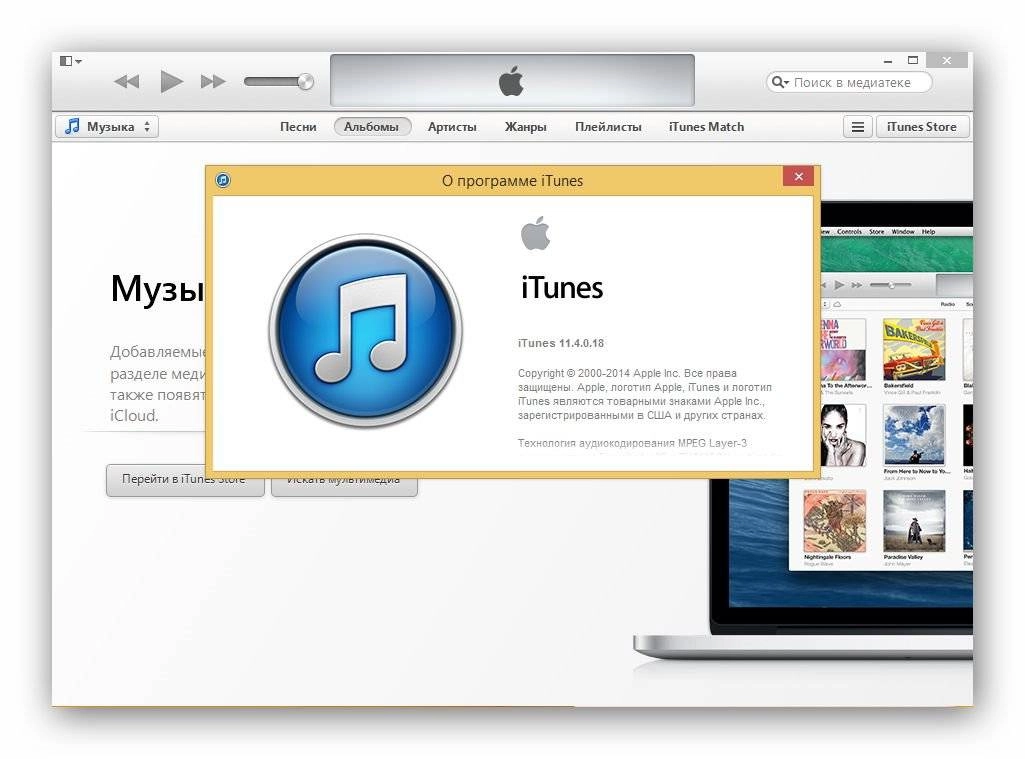Screen dimensions: 1025x759
Task: Minimize the iTunes window
Action: click(x=888, y=61)
